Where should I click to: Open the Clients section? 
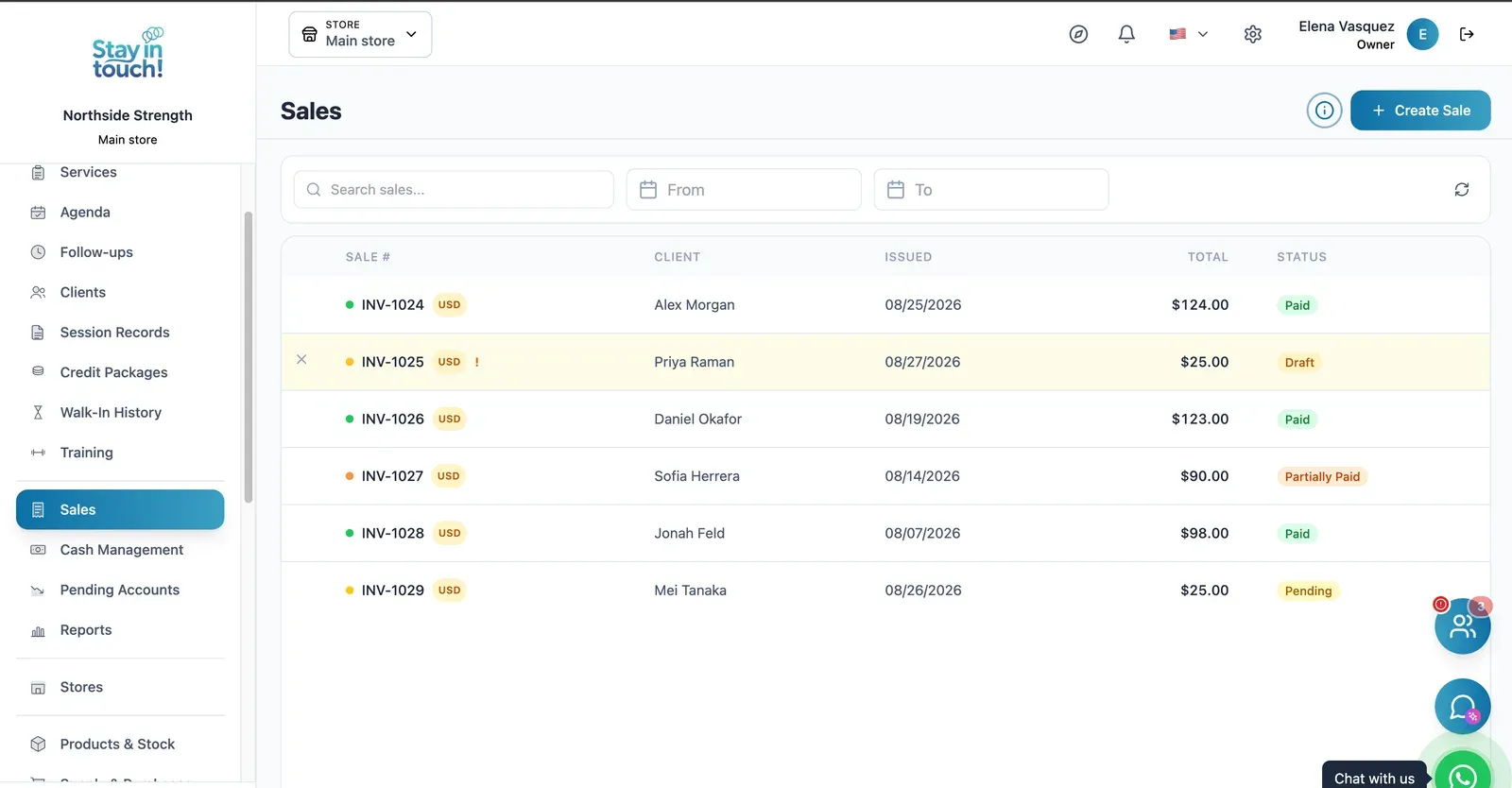coord(121,293)
